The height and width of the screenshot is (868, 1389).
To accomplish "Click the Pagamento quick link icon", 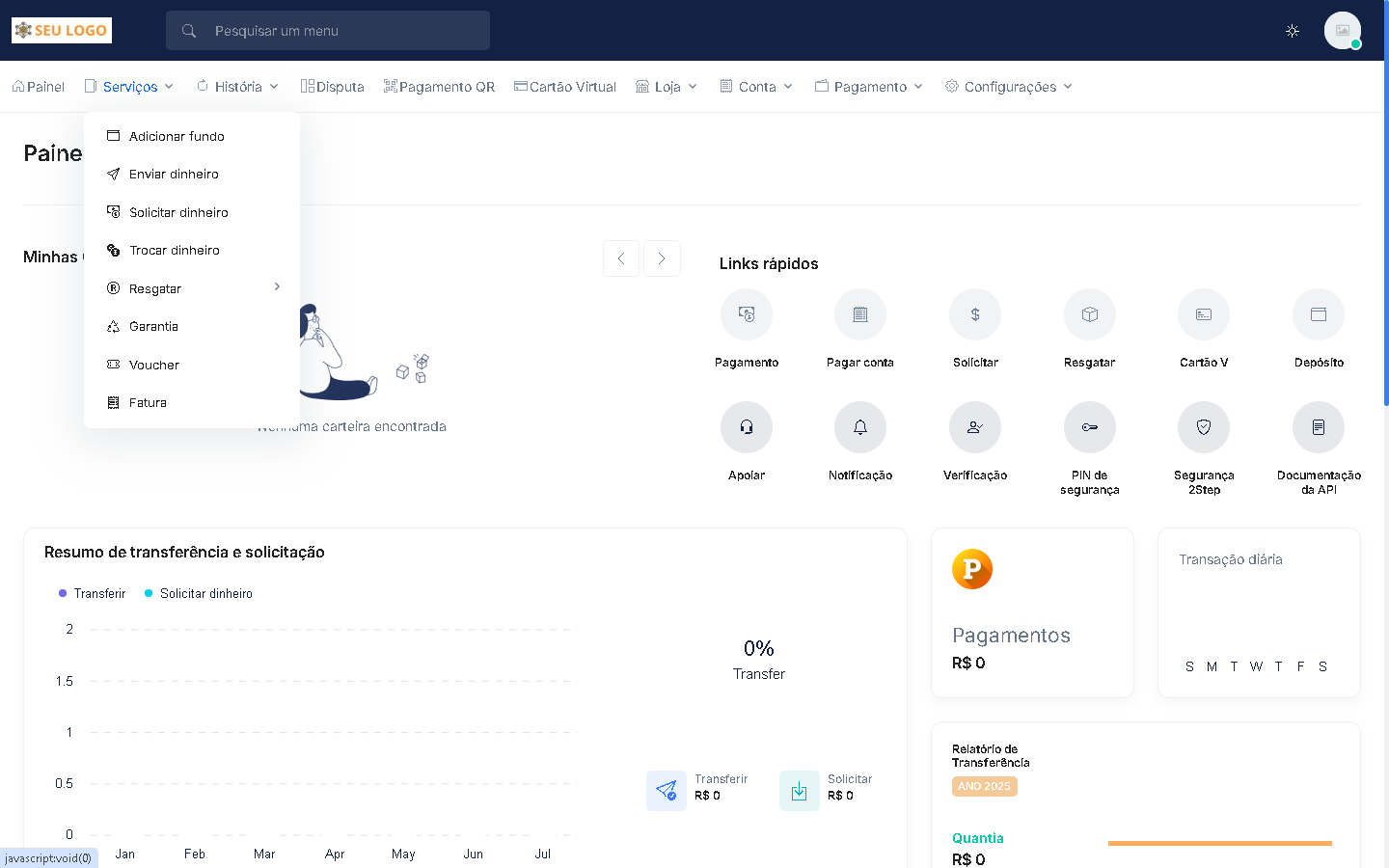I will click(x=746, y=314).
